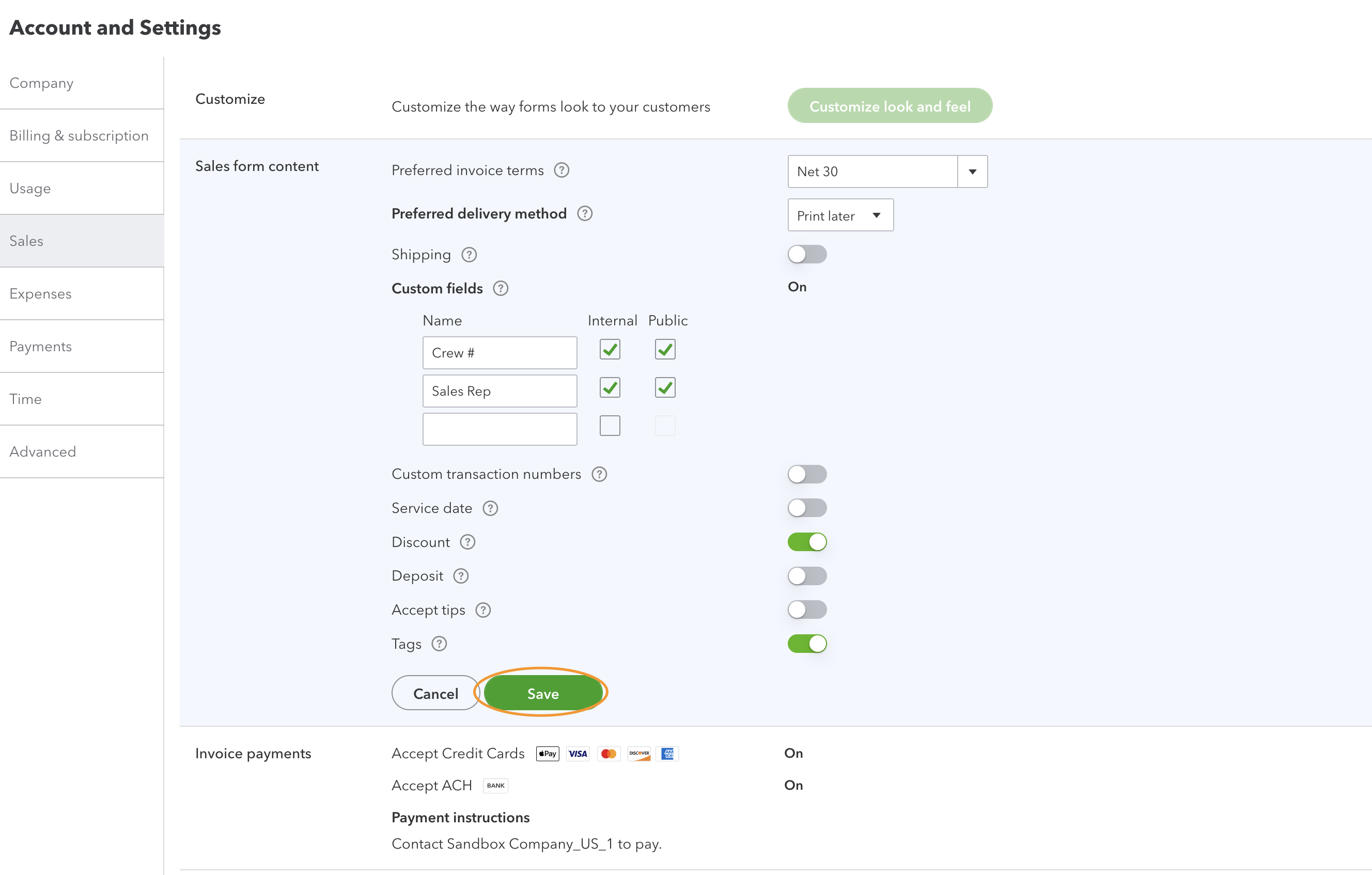Click the Accept tips help icon
The height and width of the screenshot is (875, 1372).
[x=482, y=610]
